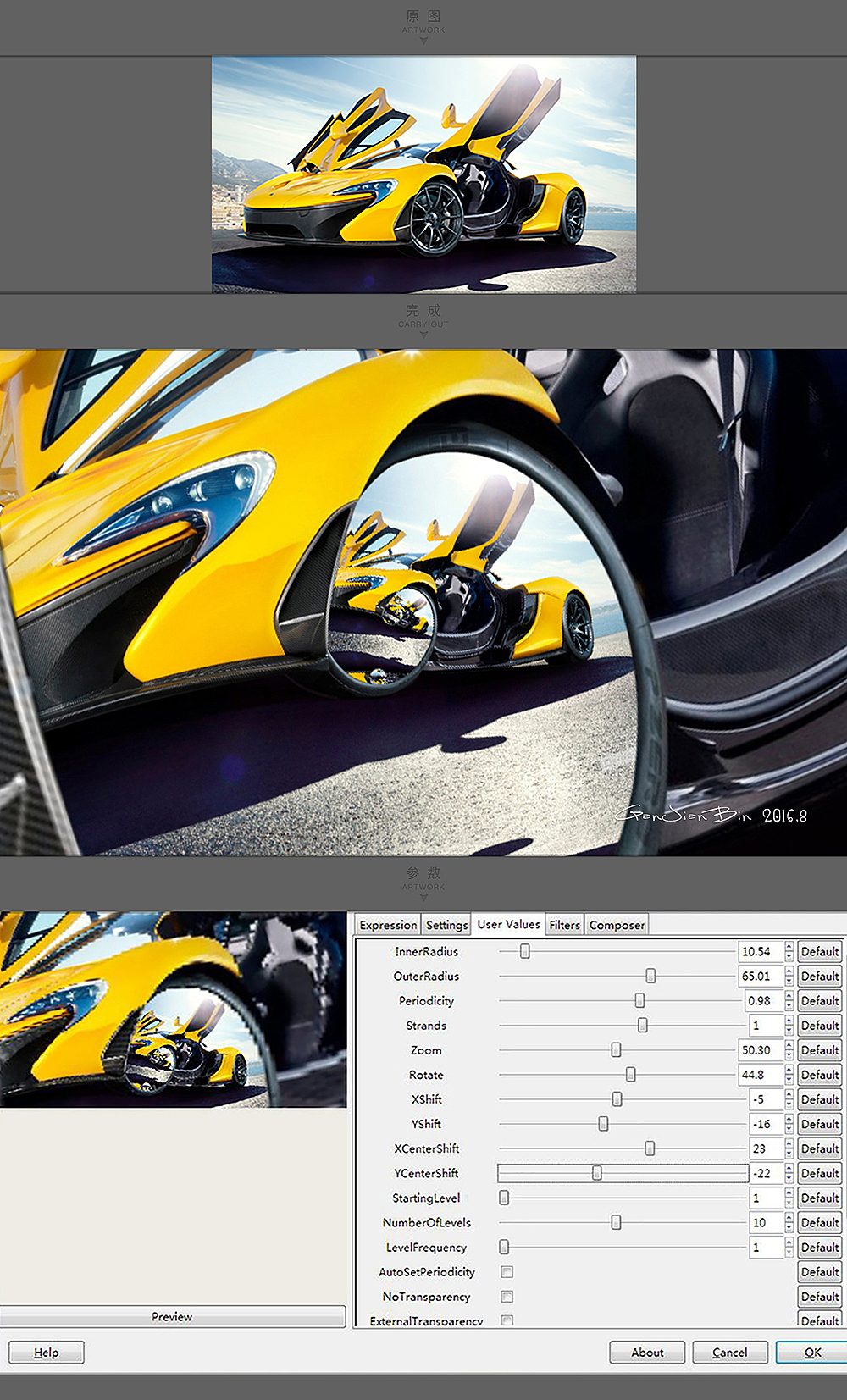Click the Preview button
The image size is (847, 1400).
pos(172,1316)
